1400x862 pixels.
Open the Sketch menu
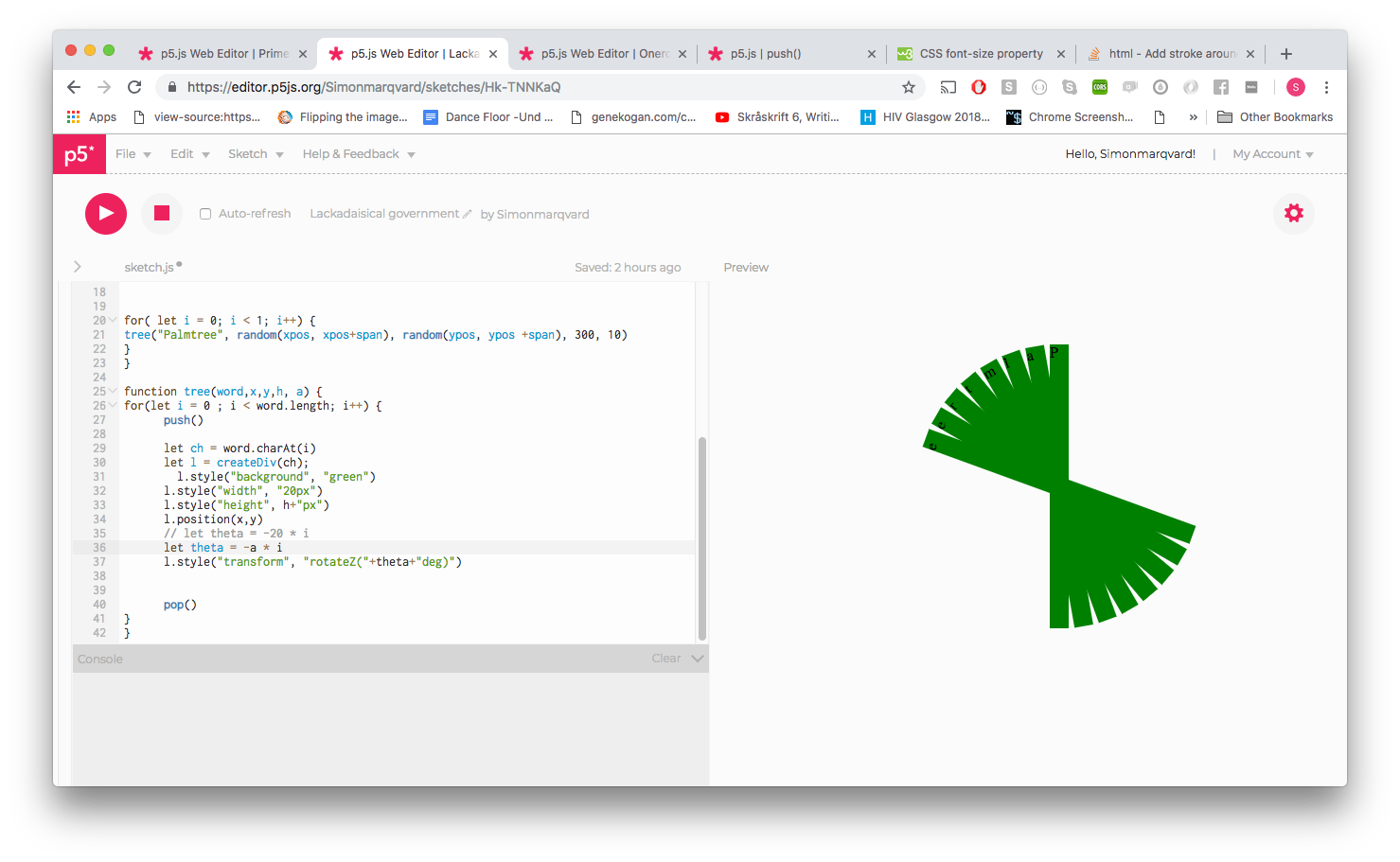256,154
